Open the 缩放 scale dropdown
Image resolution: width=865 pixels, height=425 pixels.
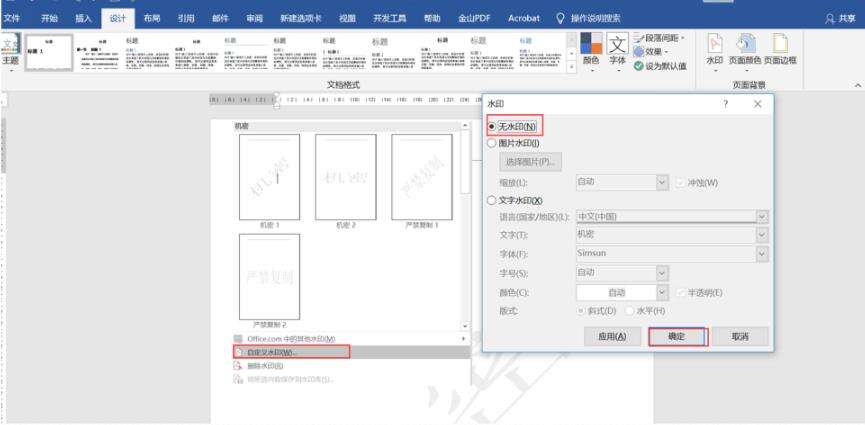[x=662, y=182]
